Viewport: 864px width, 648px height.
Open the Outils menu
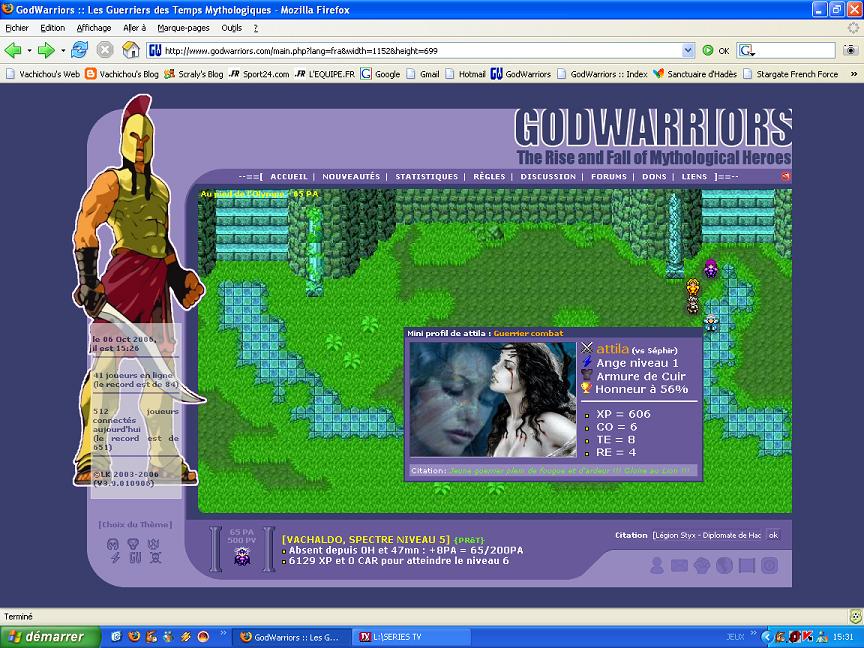(x=231, y=28)
